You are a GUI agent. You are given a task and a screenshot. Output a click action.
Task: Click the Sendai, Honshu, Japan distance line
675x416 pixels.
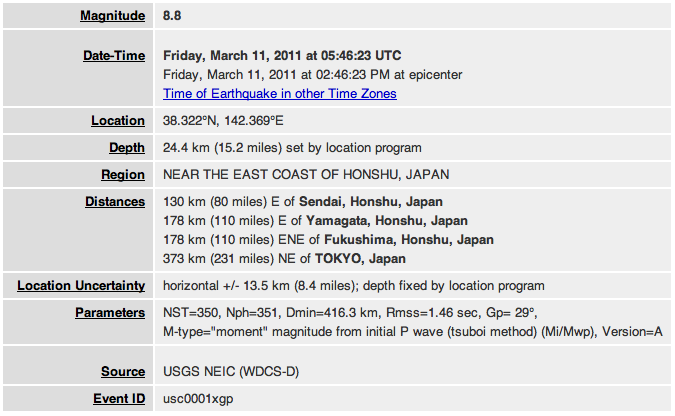pyautogui.click(x=303, y=202)
